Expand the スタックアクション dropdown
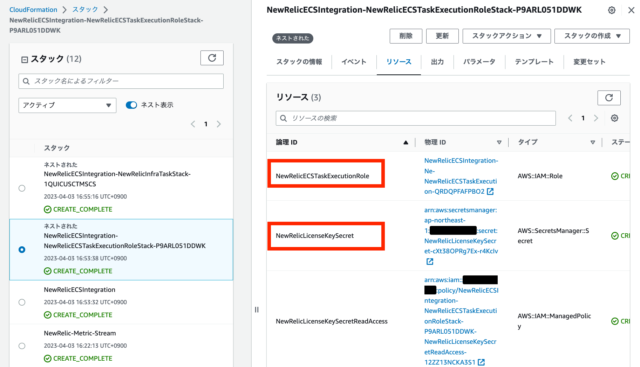This screenshot has height=367, width=640. click(506, 36)
